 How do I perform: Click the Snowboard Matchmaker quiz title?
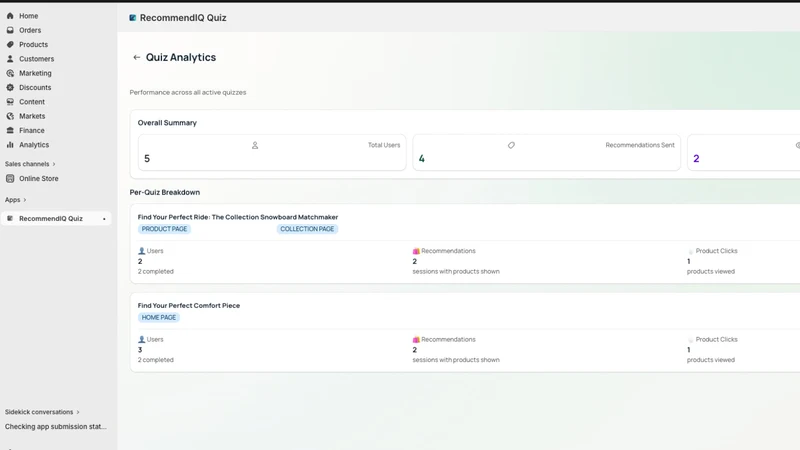point(238,217)
